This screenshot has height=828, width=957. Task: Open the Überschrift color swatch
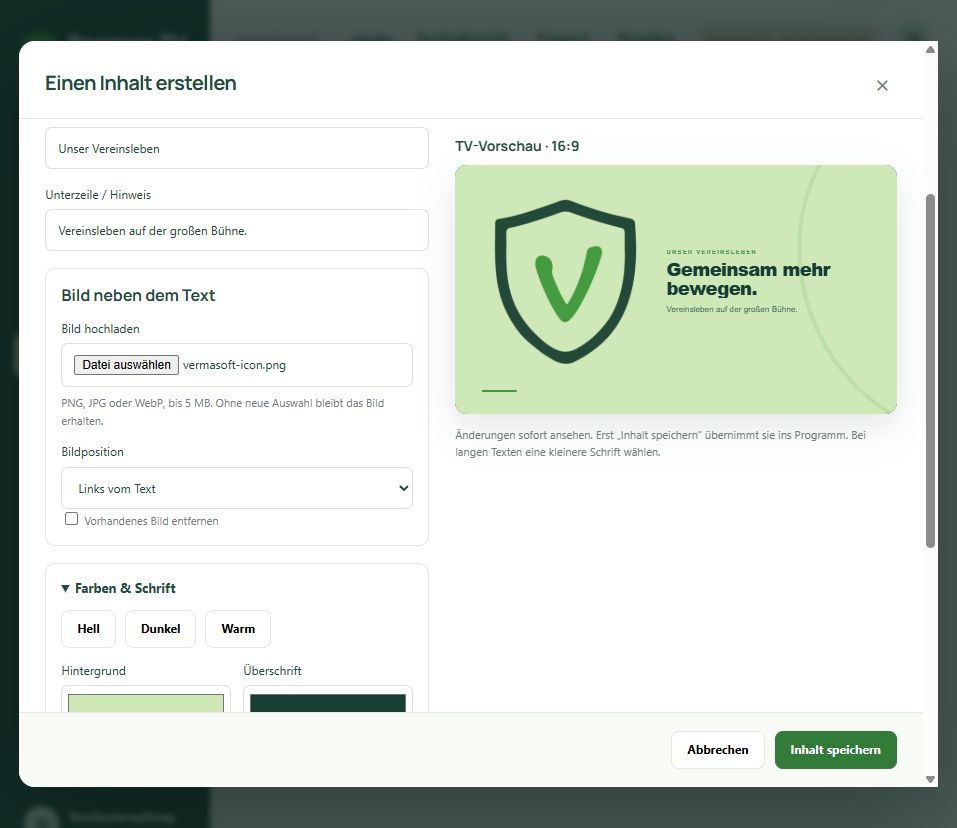[x=328, y=703]
